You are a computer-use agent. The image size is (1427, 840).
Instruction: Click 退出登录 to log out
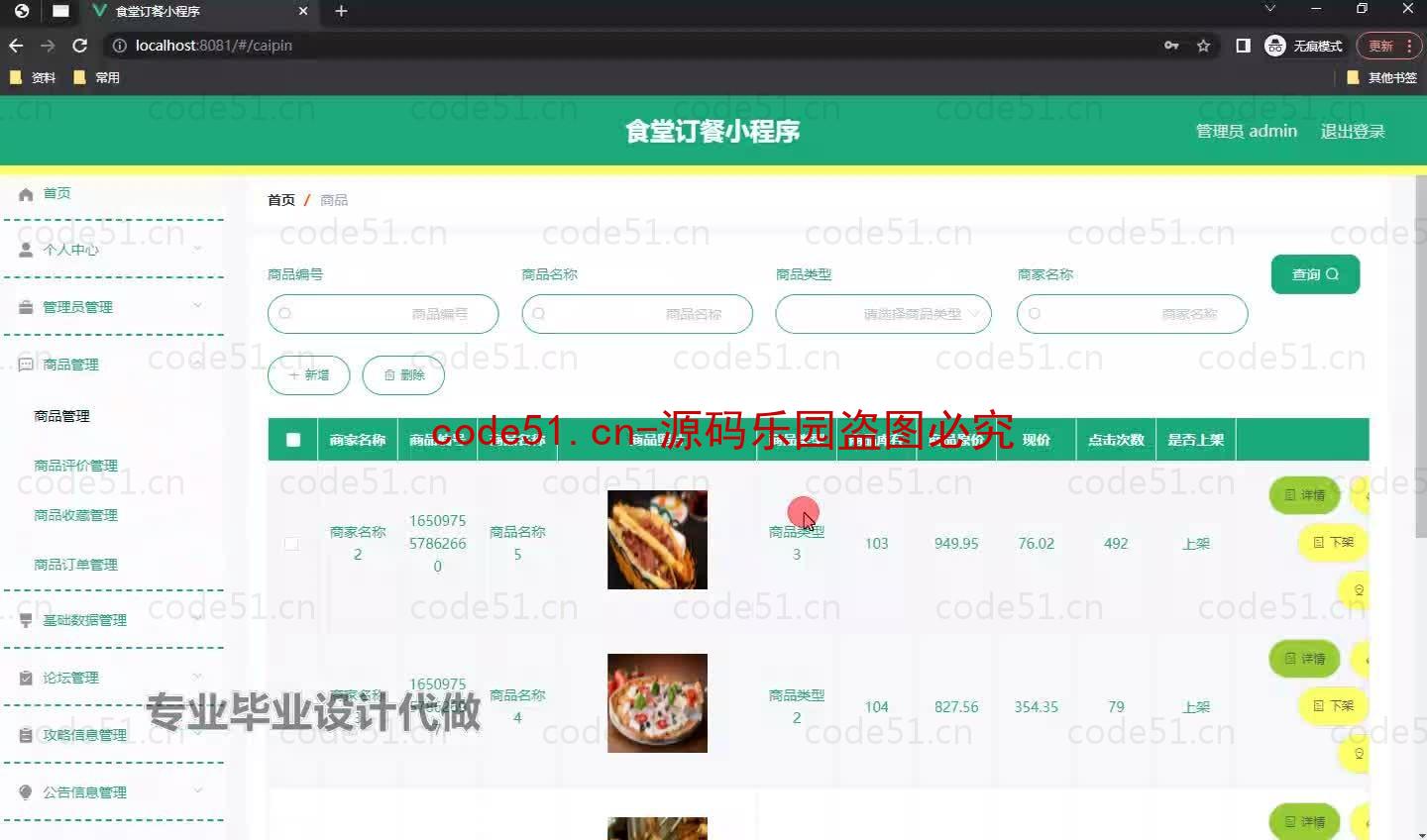coord(1353,132)
